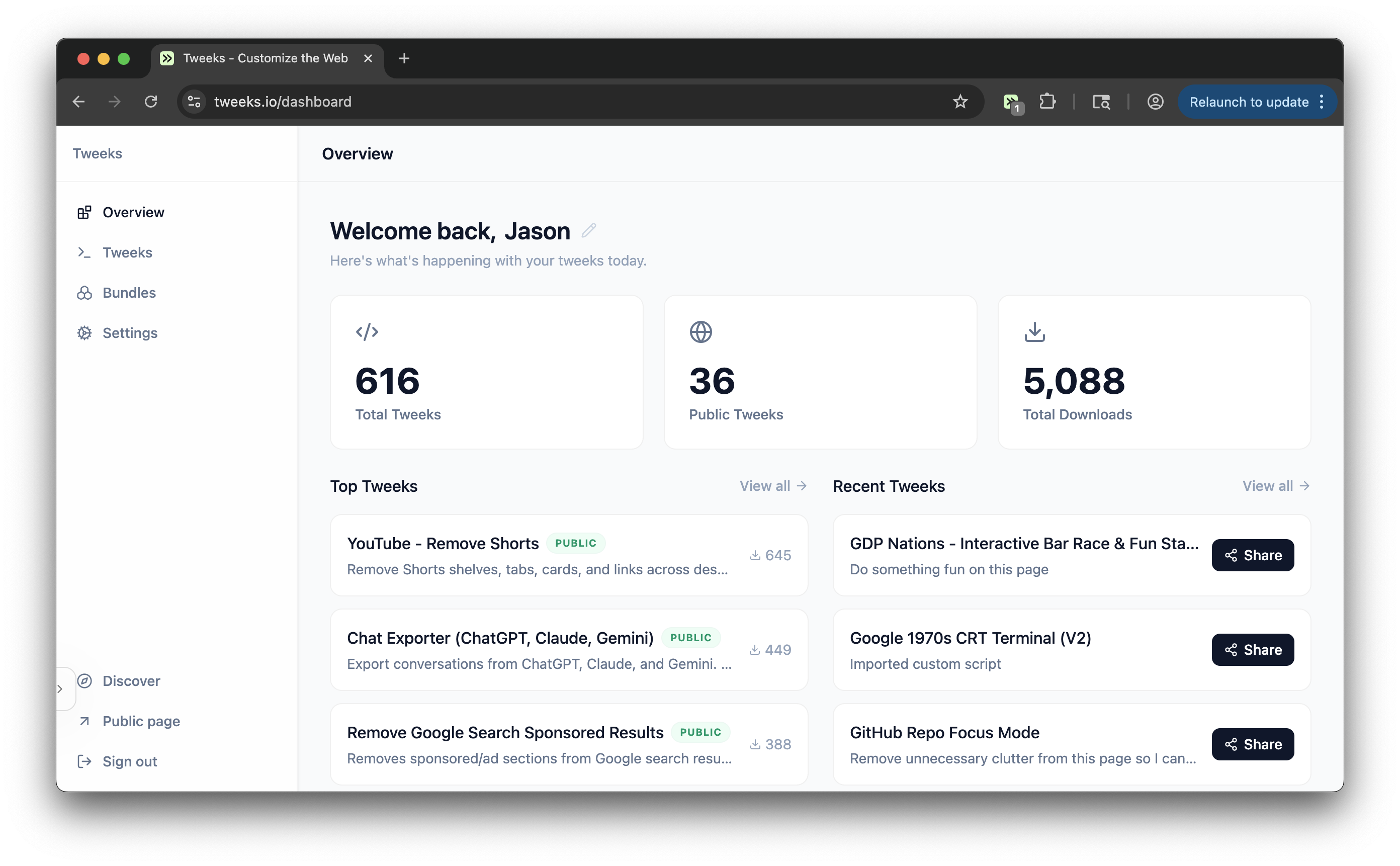The height and width of the screenshot is (866, 1400).
Task: Open the Tweeks terminal icon in sidebar
Action: pos(85,252)
